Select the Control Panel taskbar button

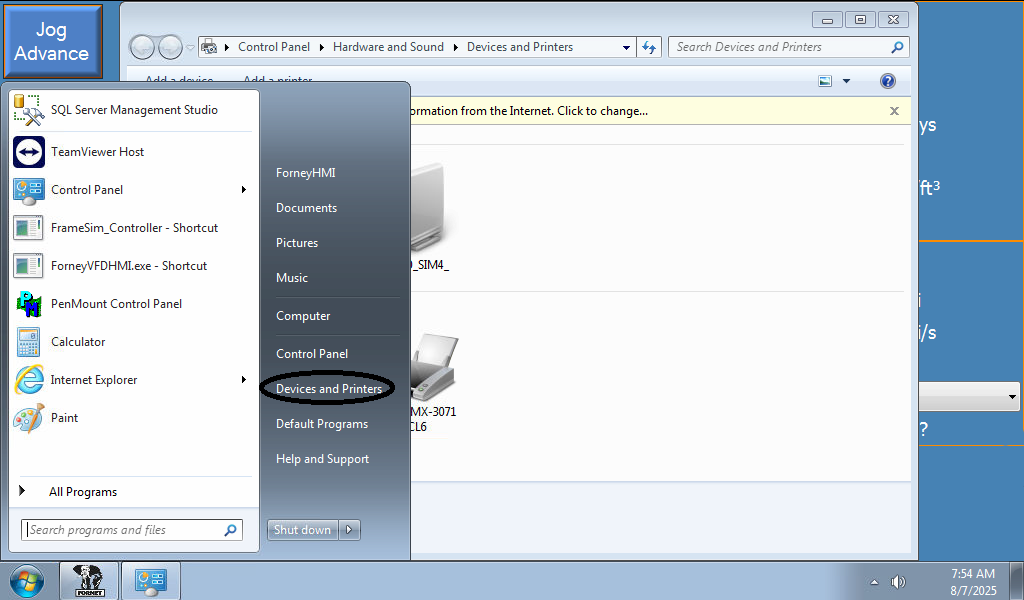pyautogui.click(x=151, y=580)
